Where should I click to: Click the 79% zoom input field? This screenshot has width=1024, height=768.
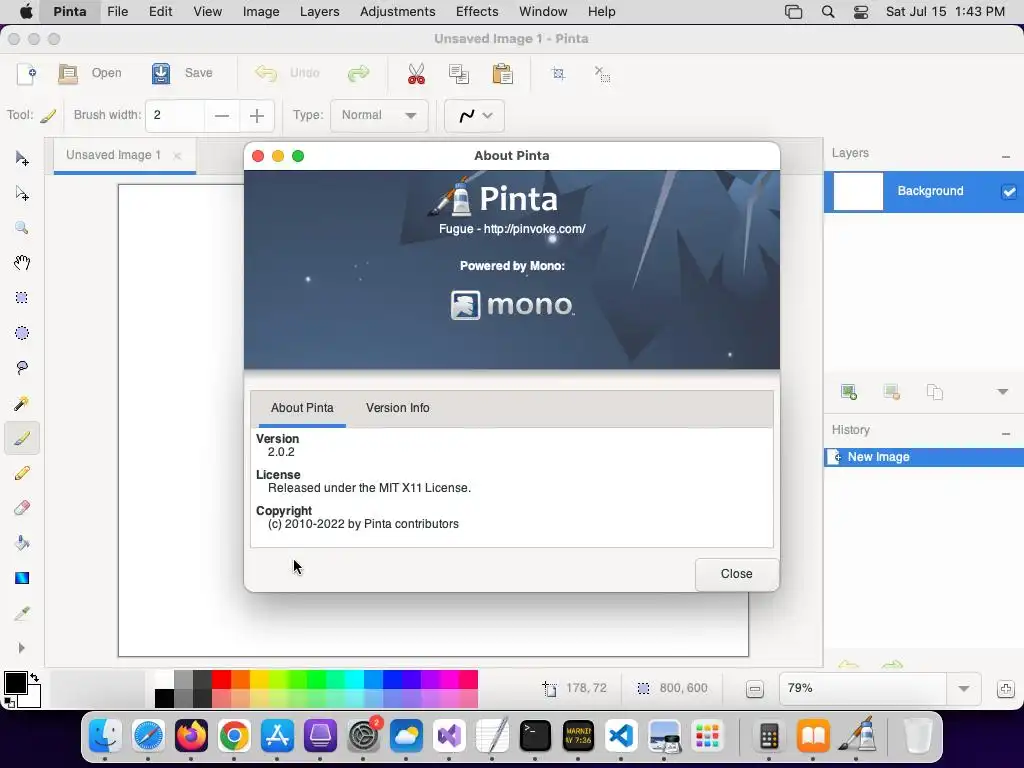(863, 689)
